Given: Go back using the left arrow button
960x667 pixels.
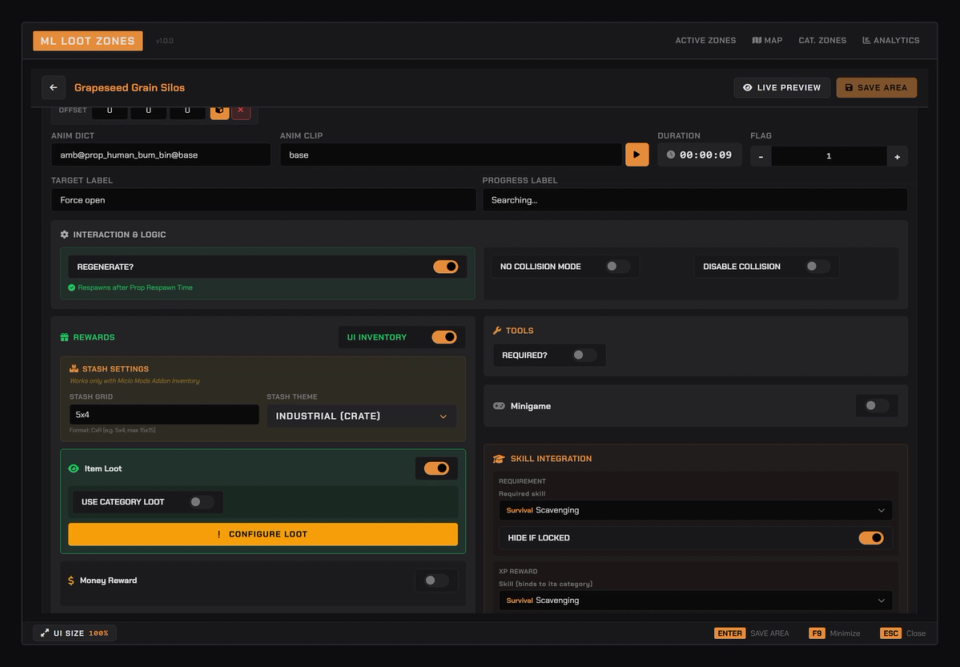Looking at the screenshot, I should click(x=53, y=88).
